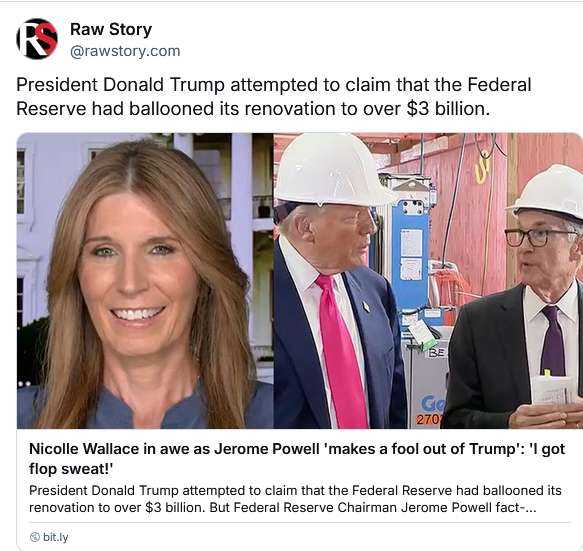Open the smiling woman's photo in preview
The width and height of the screenshot is (583, 551).
click(x=145, y=281)
